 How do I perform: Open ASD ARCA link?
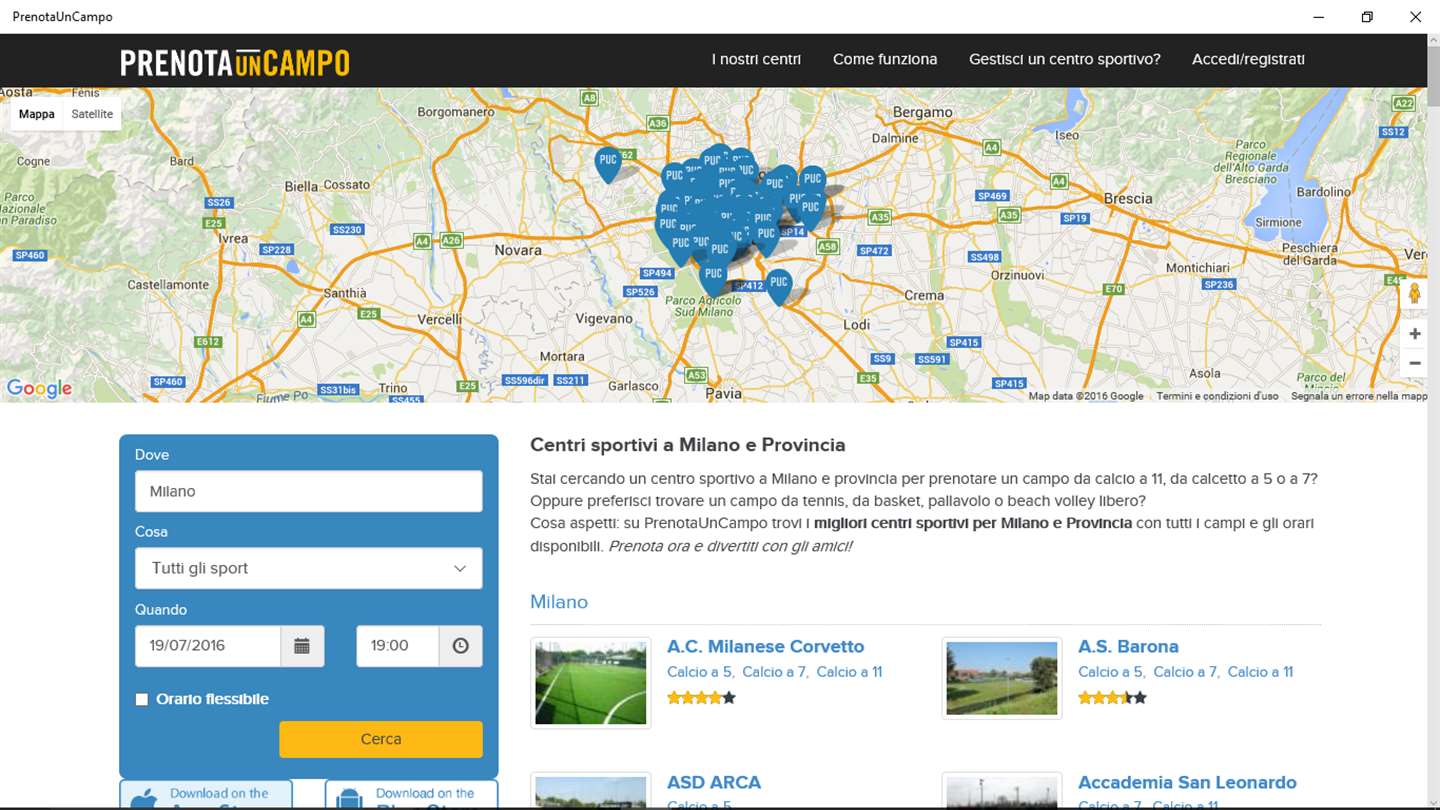pyautogui.click(x=714, y=782)
